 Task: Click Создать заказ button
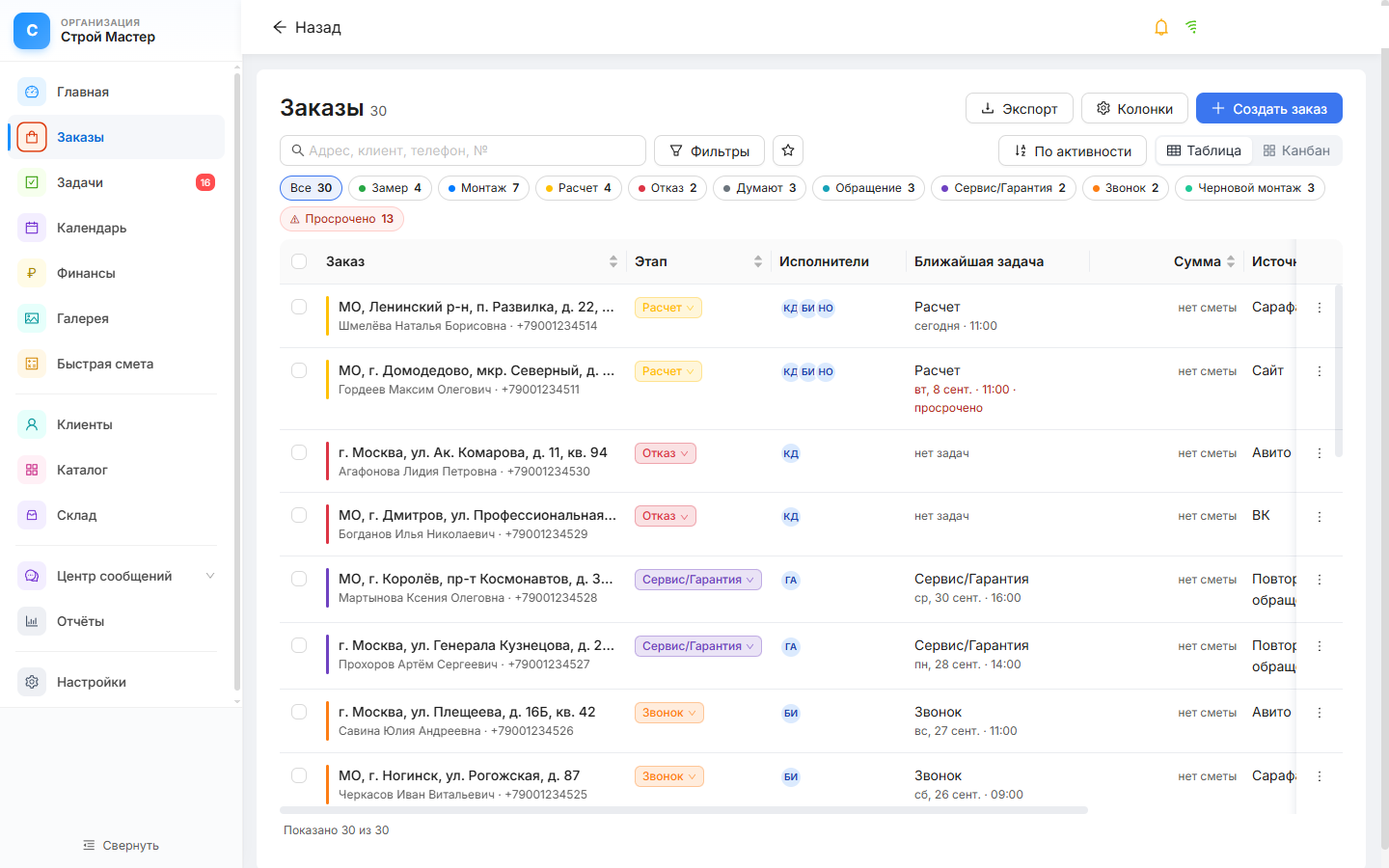coord(1269,108)
